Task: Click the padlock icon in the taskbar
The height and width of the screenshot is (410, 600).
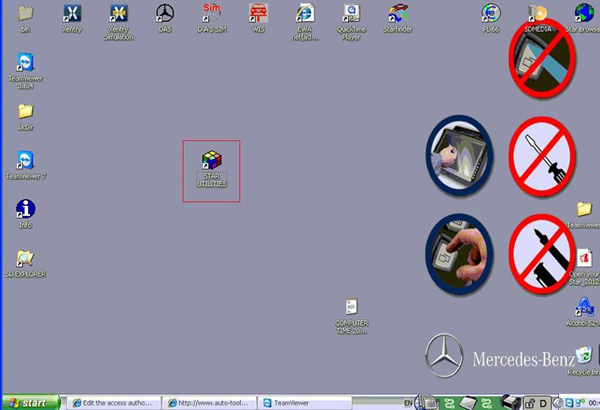Action: (530, 403)
